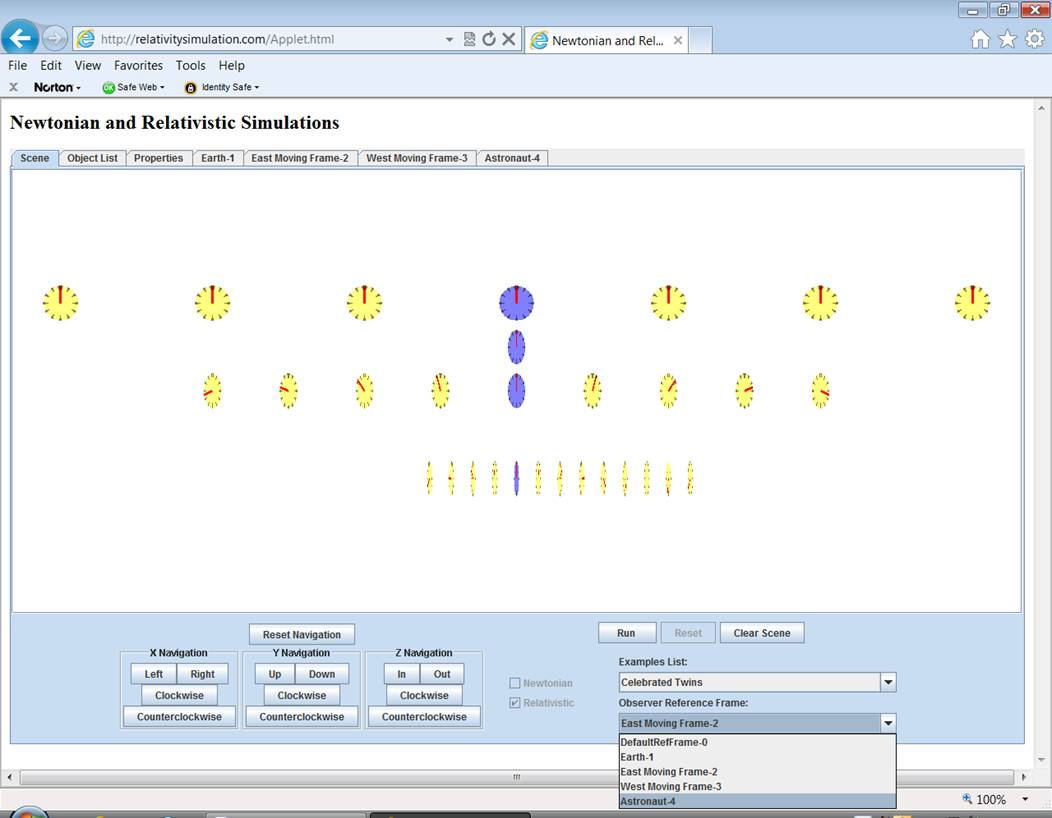Open the West Moving Frame-3 tab

[416, 158]
